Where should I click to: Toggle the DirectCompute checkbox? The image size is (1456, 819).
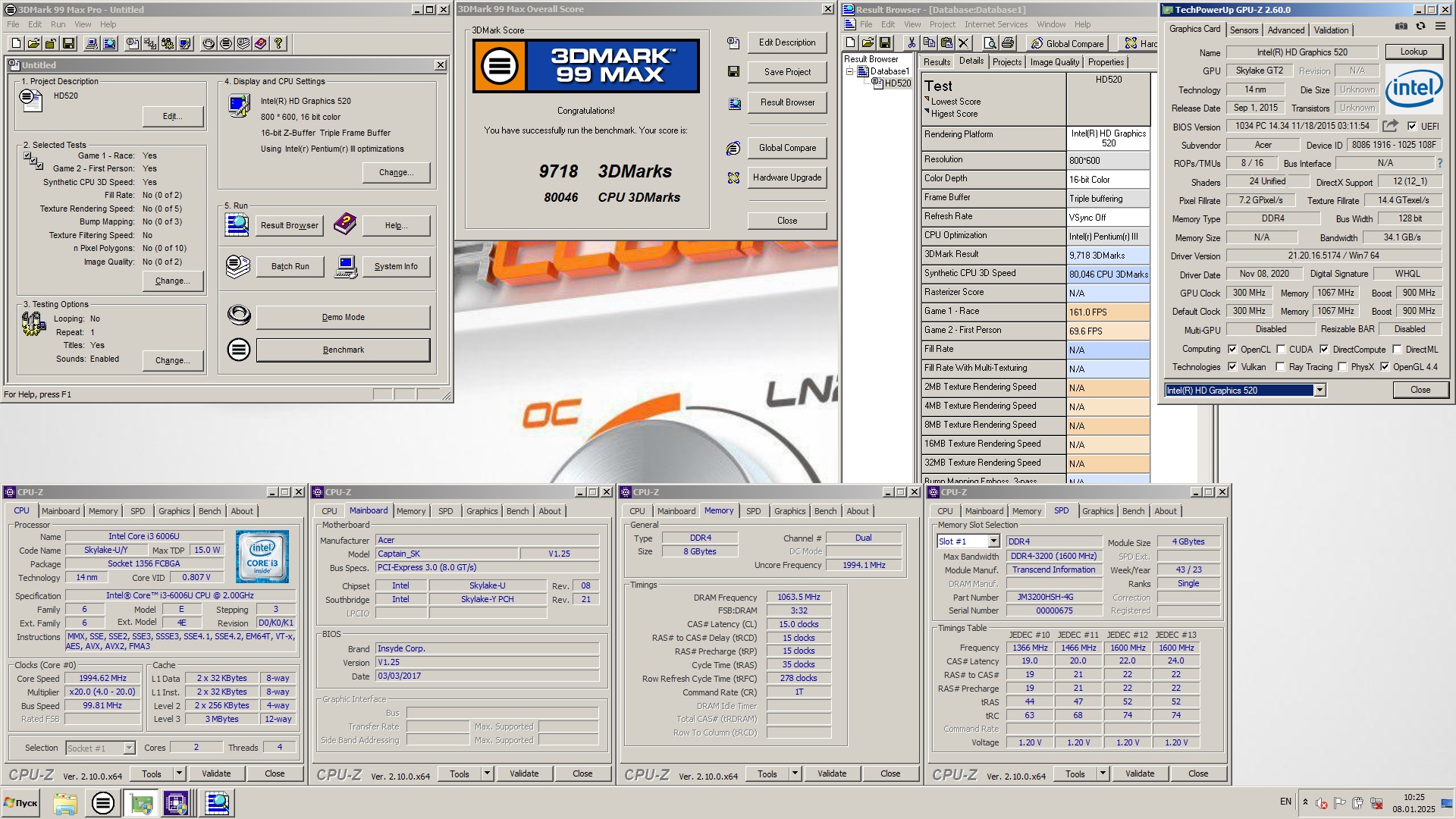tap(1324, 350)
